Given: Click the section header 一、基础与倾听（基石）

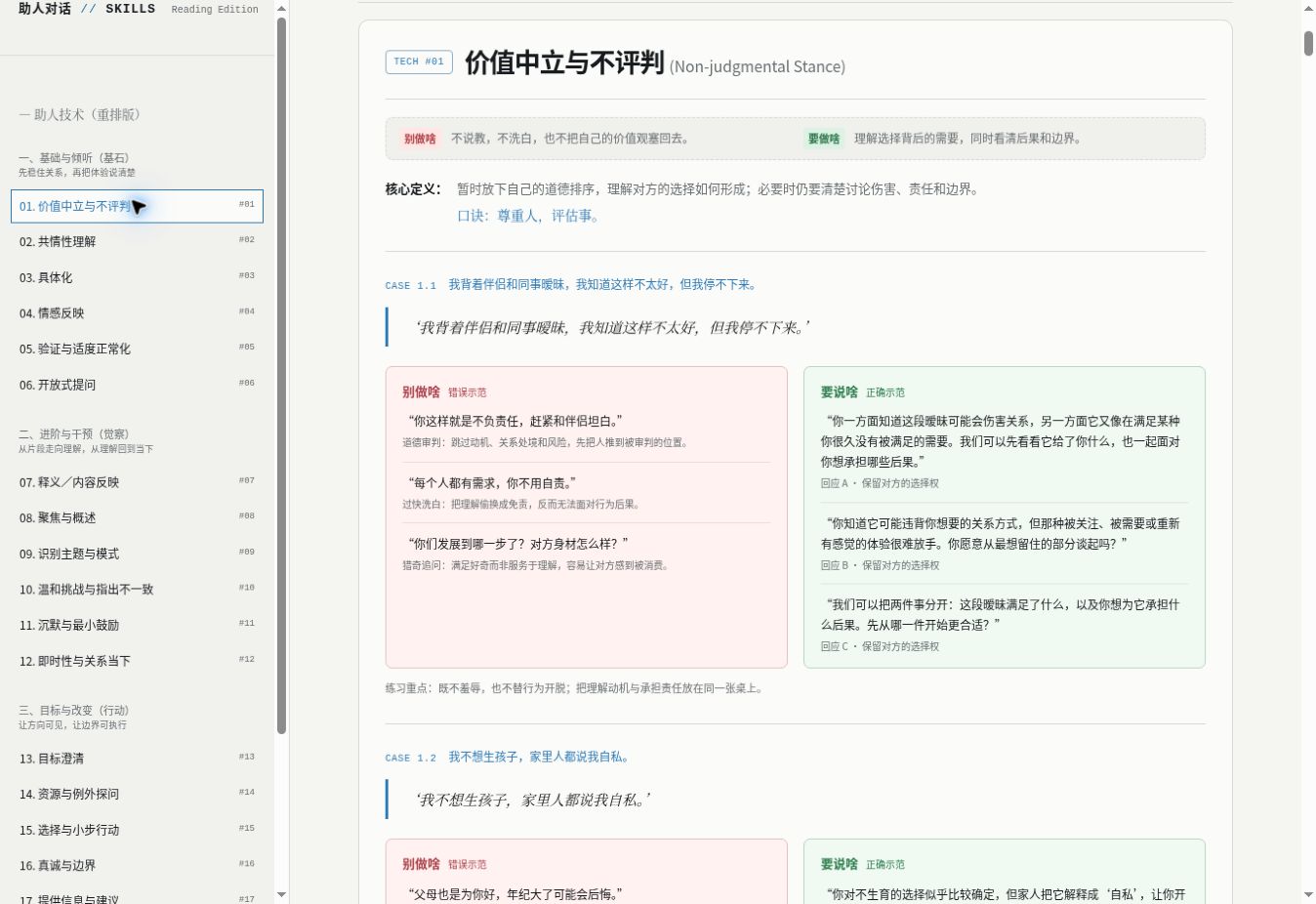Looking at the screenshot, I should 73,158.
